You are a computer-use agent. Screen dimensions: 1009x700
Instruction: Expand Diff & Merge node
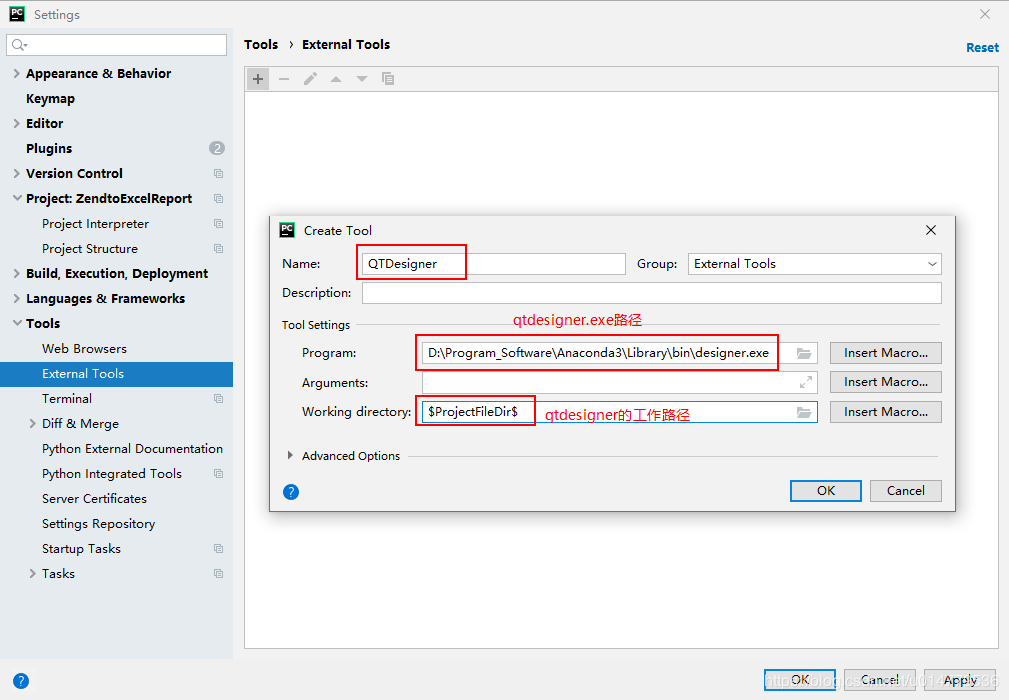point(32,424)
